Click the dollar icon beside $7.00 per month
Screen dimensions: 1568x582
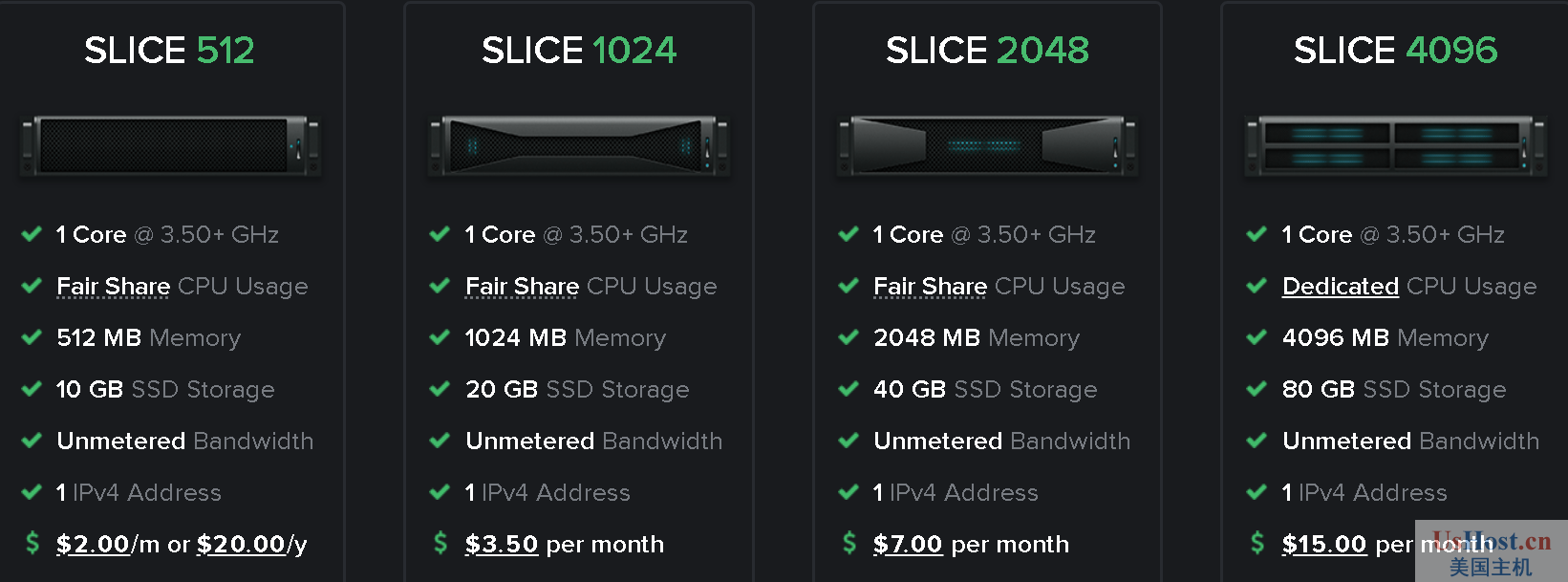[x=849, y=543]
